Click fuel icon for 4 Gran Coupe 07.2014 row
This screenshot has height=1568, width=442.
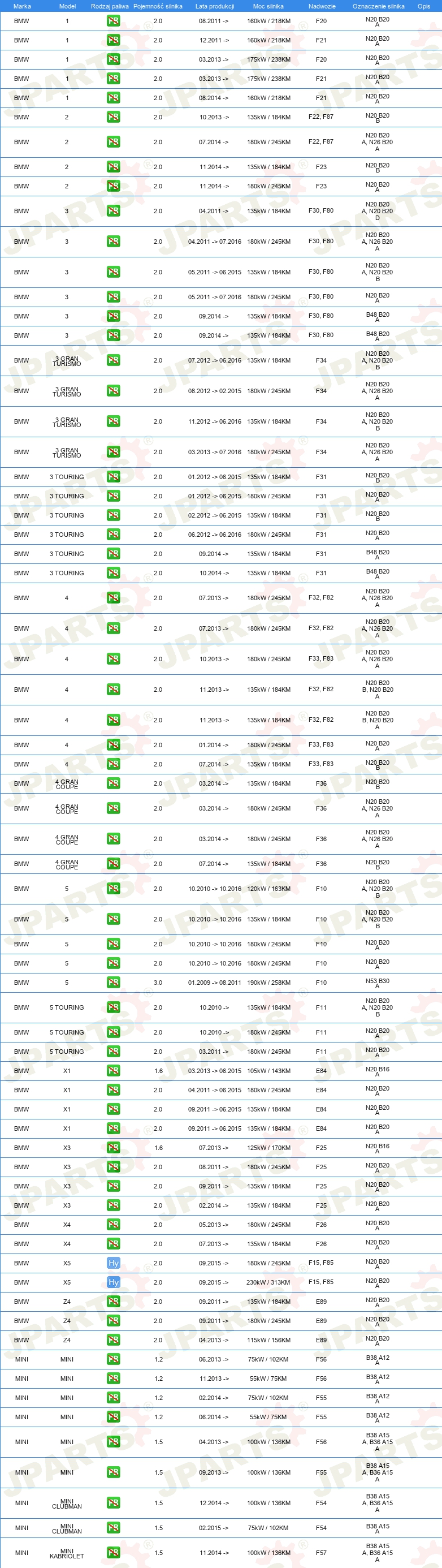click(x=113, y=864)
